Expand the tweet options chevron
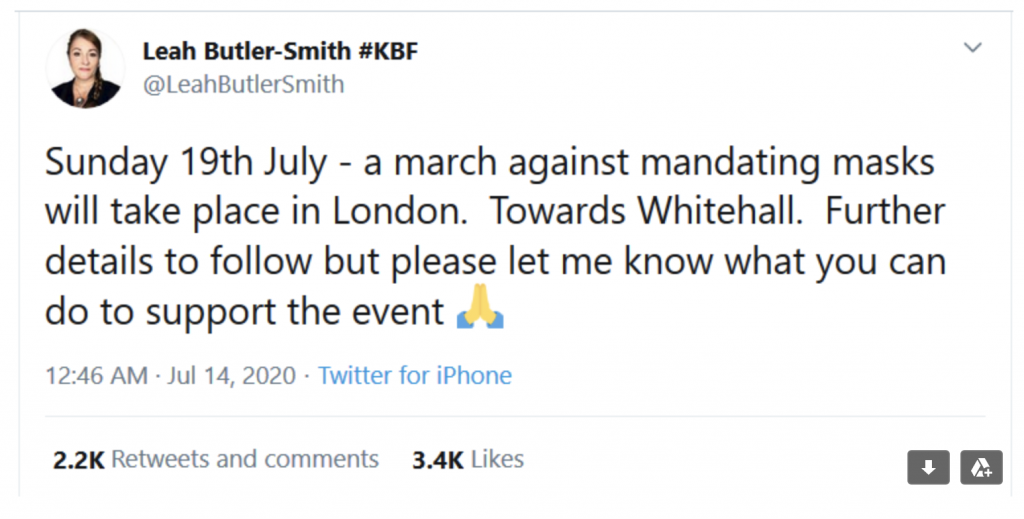Screen dimensions: 1024x519 (972, 48)
